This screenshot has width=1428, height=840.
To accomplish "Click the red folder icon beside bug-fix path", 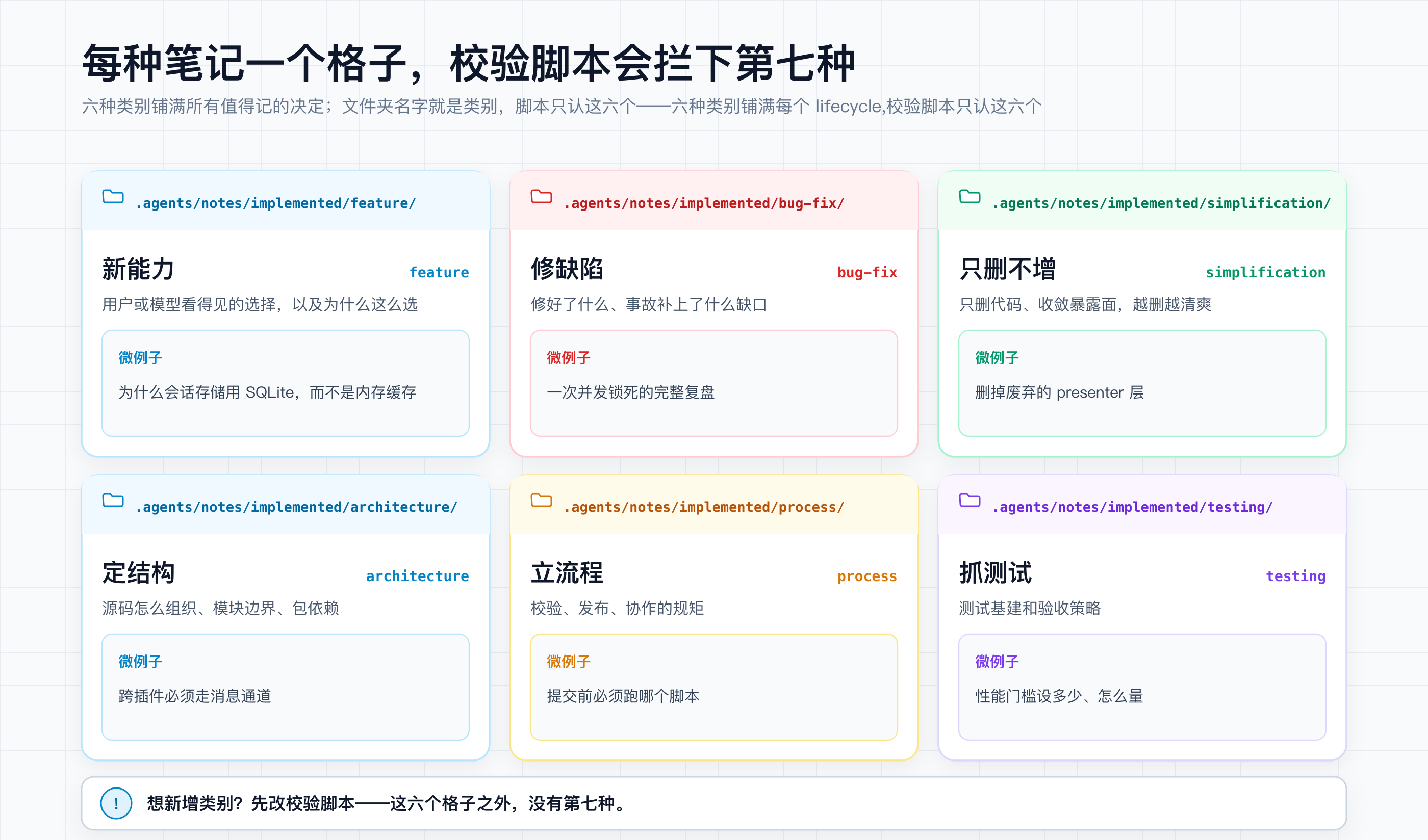I will coord(541,197).
